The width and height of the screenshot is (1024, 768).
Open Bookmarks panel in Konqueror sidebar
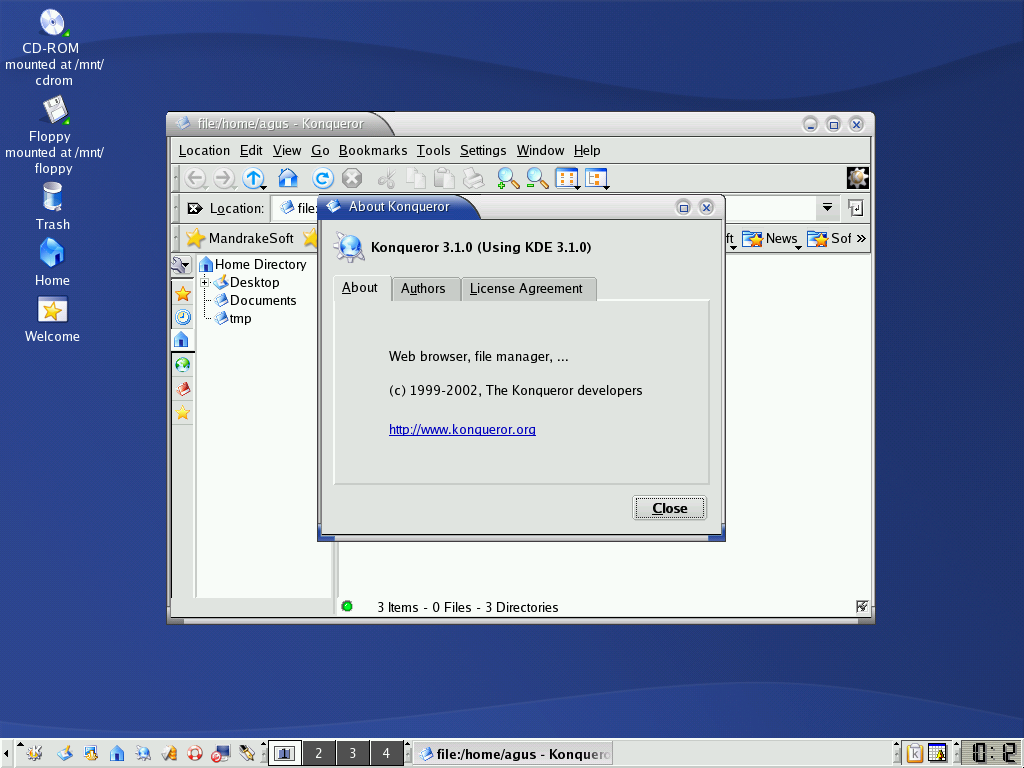[x=182, y=294]
